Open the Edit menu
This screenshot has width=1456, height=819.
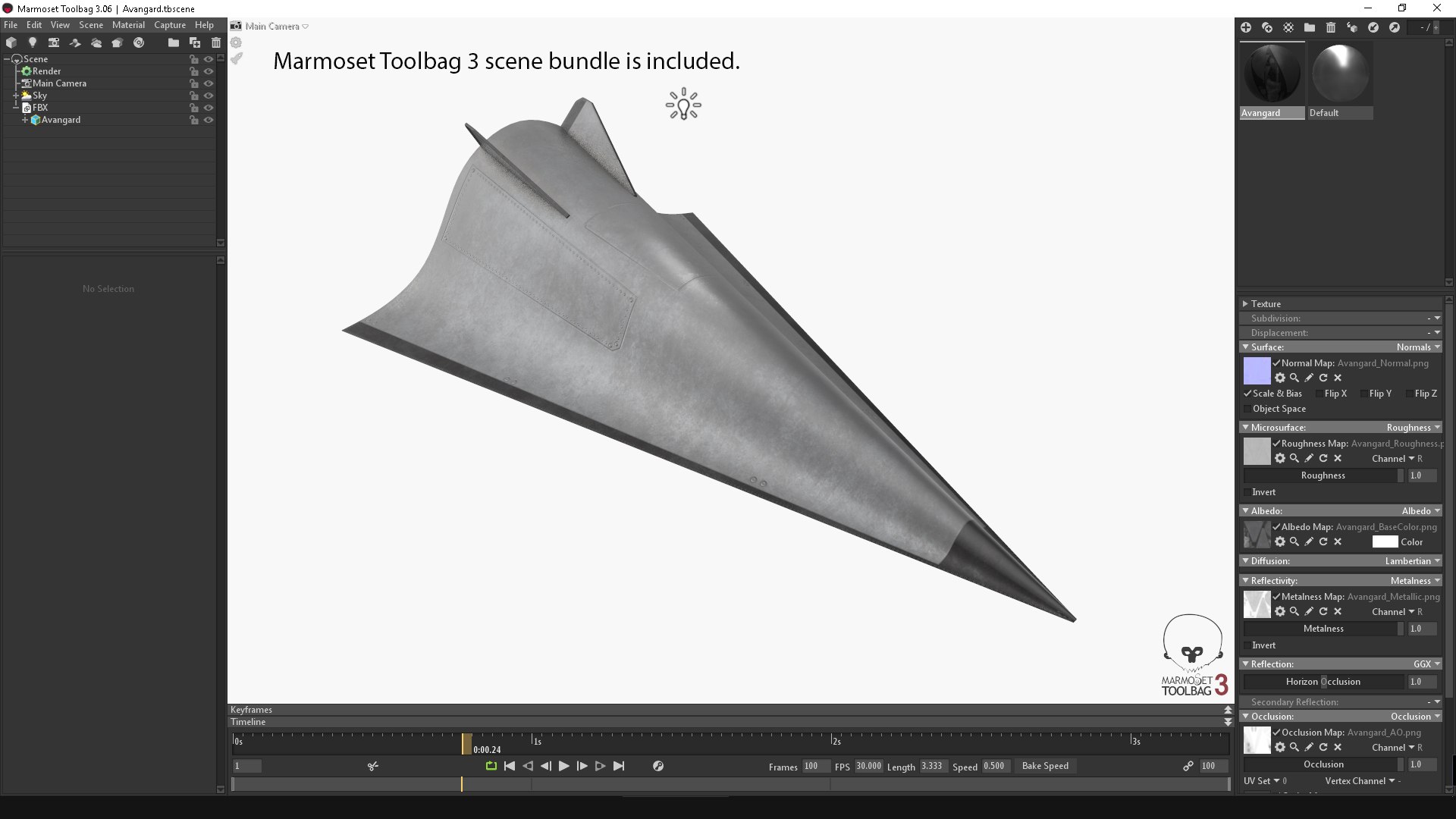pyautogui.click(x=34, y=25)
